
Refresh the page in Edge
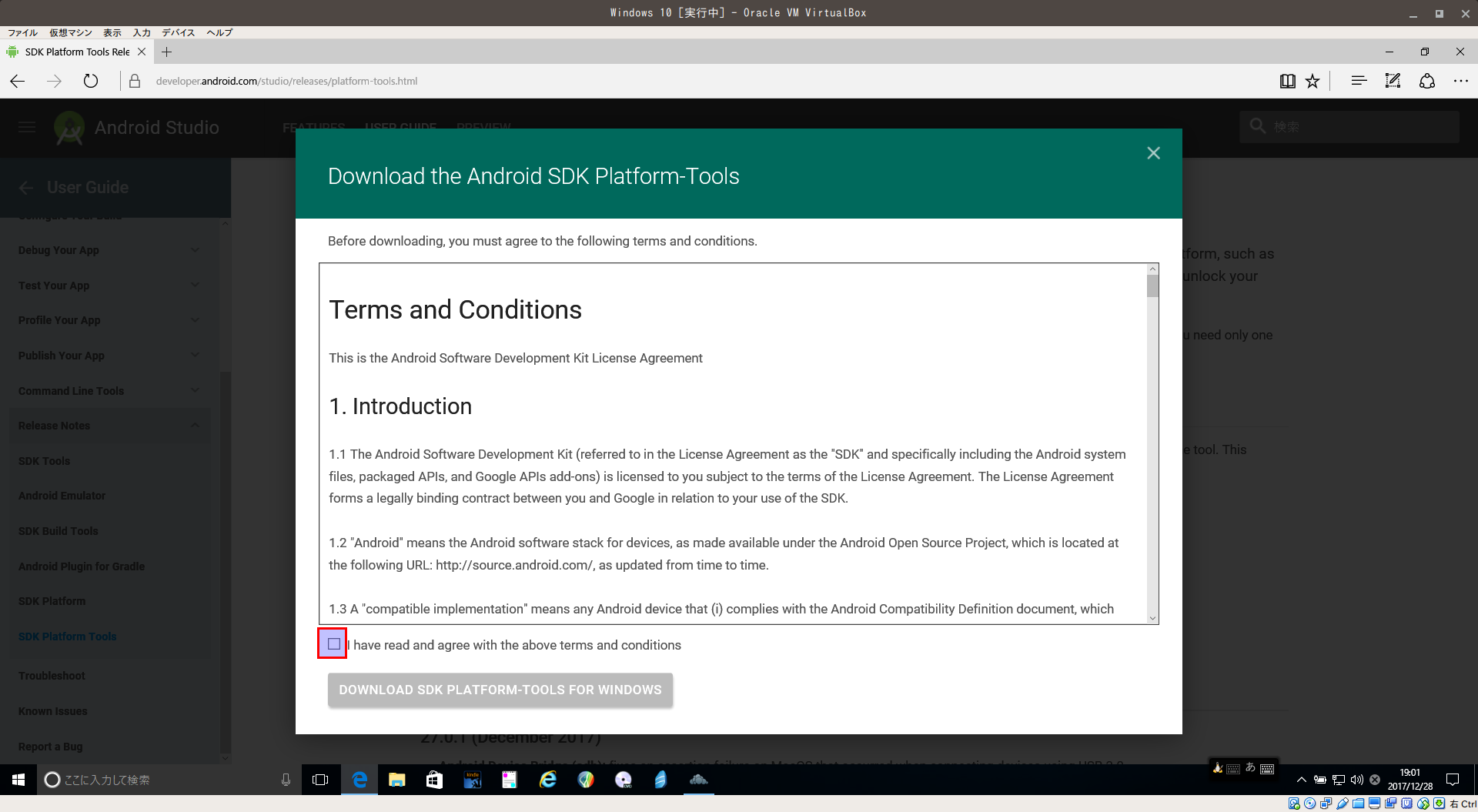pos(91,81)
